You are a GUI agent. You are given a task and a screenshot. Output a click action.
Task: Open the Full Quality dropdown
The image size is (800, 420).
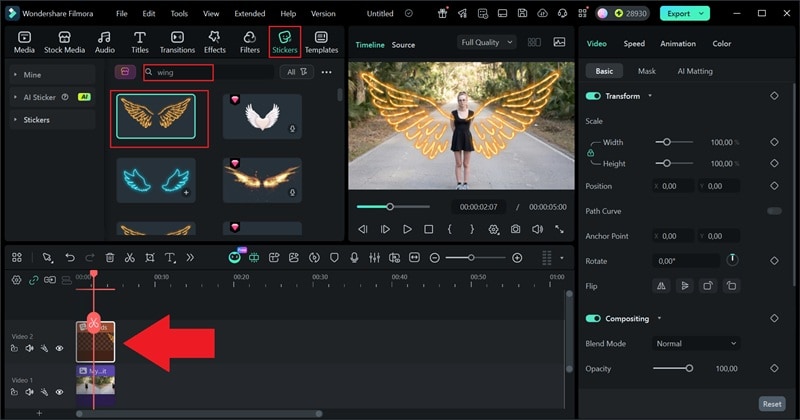tap(487, 42)
